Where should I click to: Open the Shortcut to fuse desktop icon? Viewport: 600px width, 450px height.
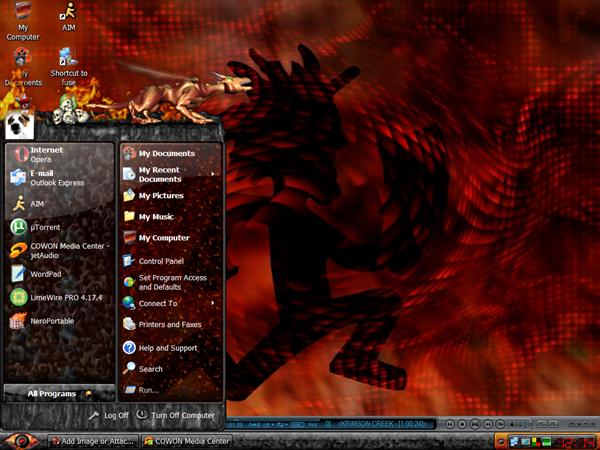(68, 67)
